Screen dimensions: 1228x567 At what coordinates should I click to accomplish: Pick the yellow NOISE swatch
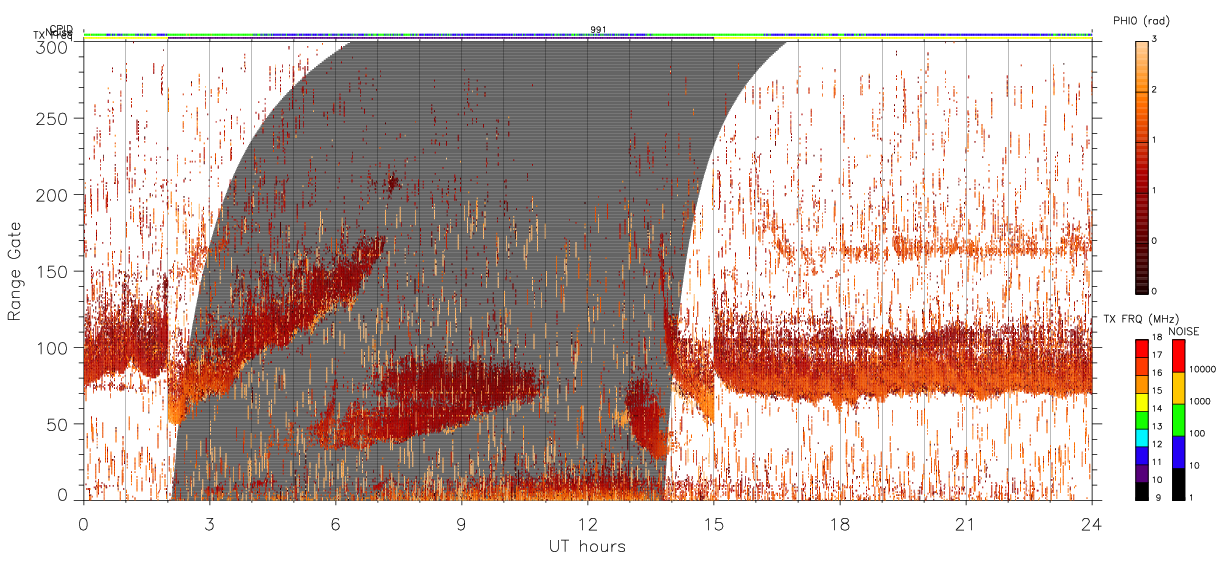click(x=1179, y=387)
